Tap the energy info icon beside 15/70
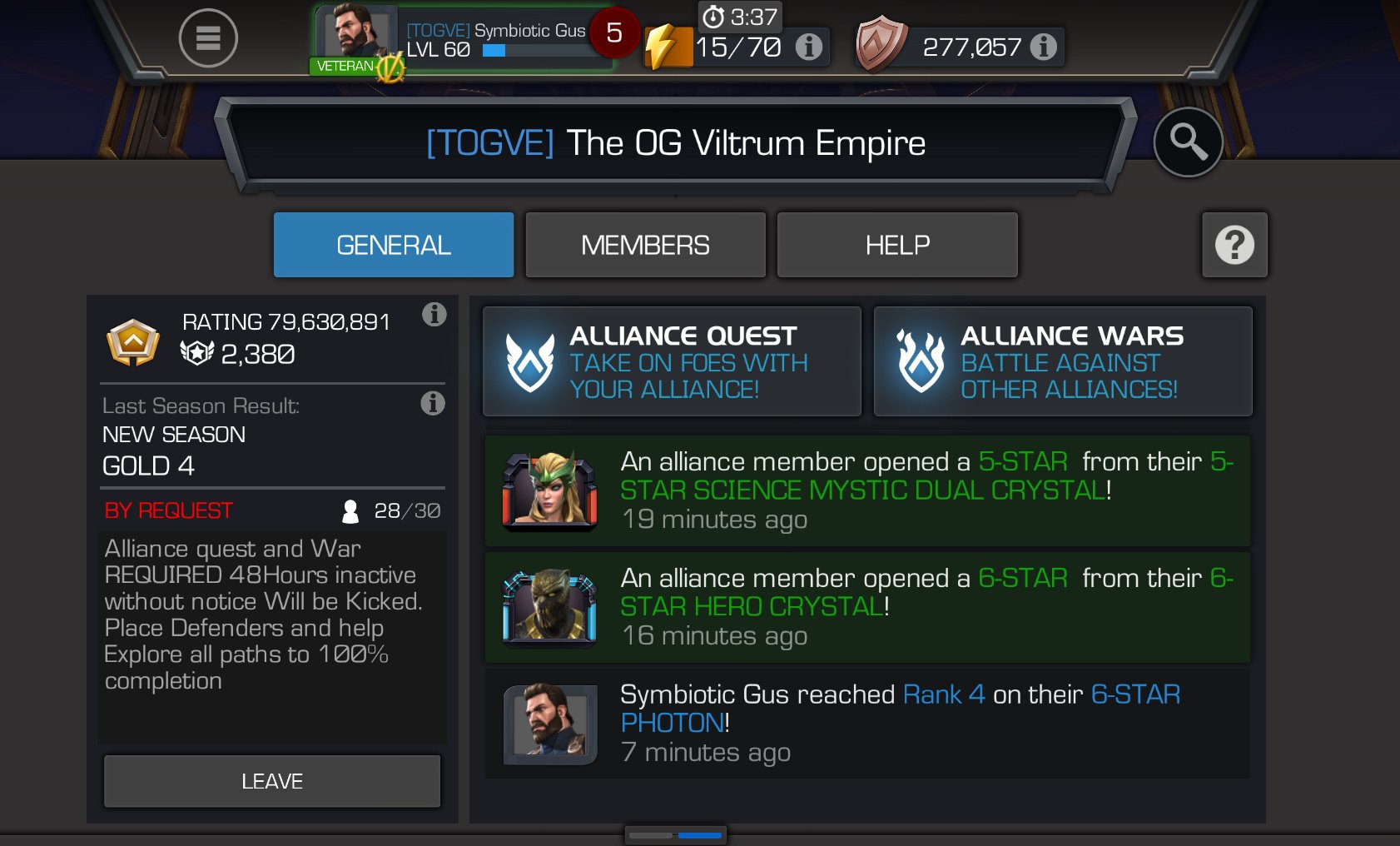This screenshot has width=1400, height=846. click(x=808, y=47)
